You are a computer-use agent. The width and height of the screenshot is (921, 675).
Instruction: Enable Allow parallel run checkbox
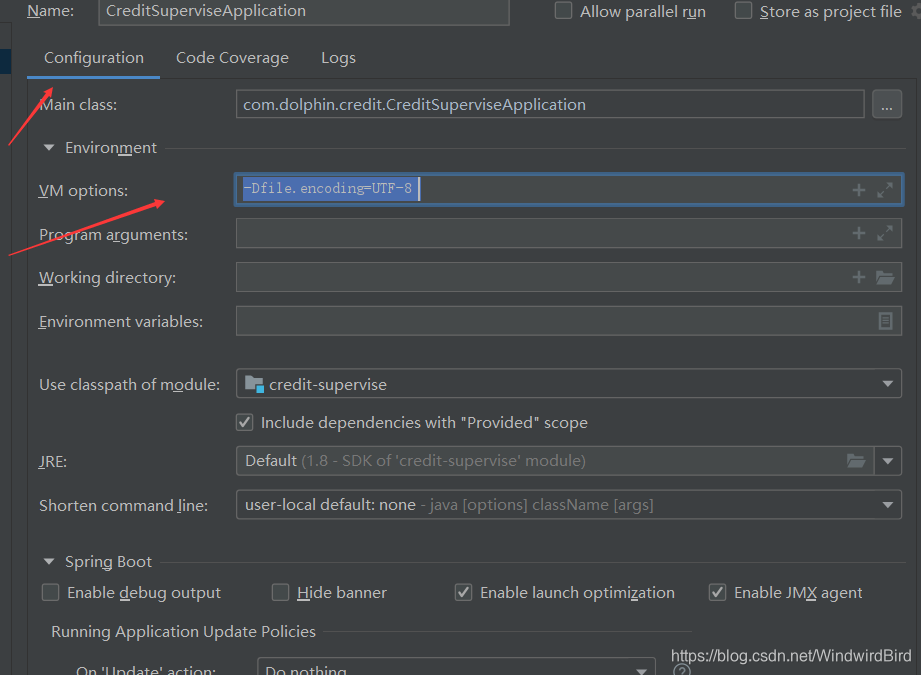563,11
